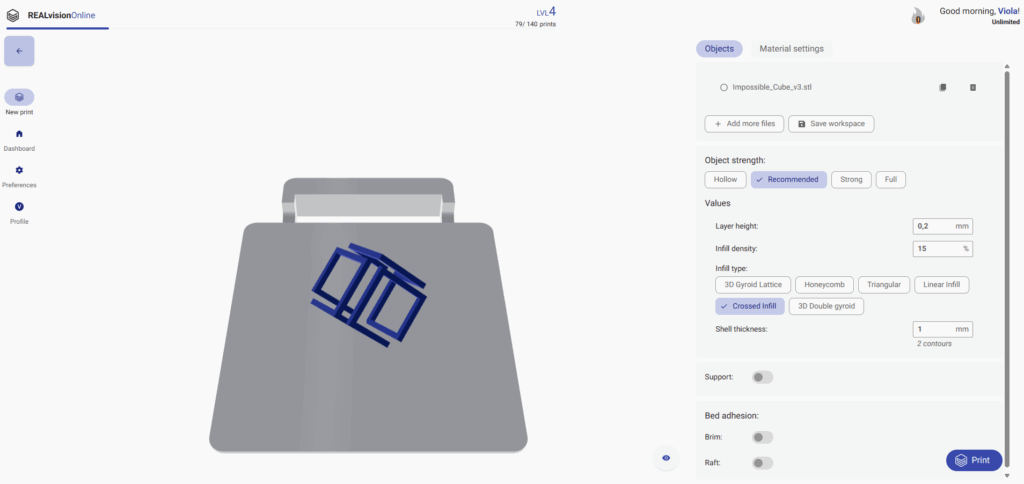Set object strength to Strong

[x=851, y=180]
